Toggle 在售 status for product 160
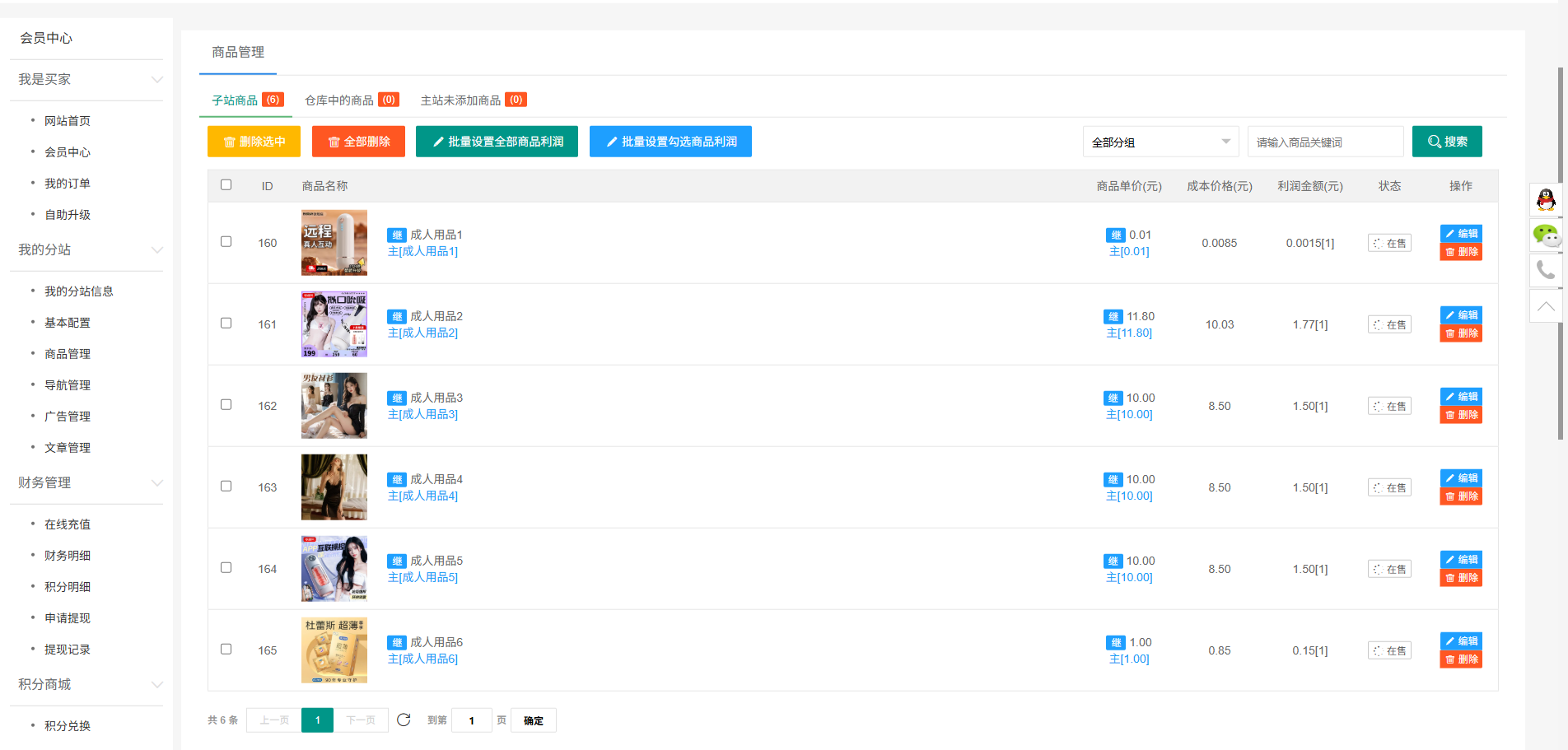The width and height of the screenshot is (1568, 750). point(1389,244)
